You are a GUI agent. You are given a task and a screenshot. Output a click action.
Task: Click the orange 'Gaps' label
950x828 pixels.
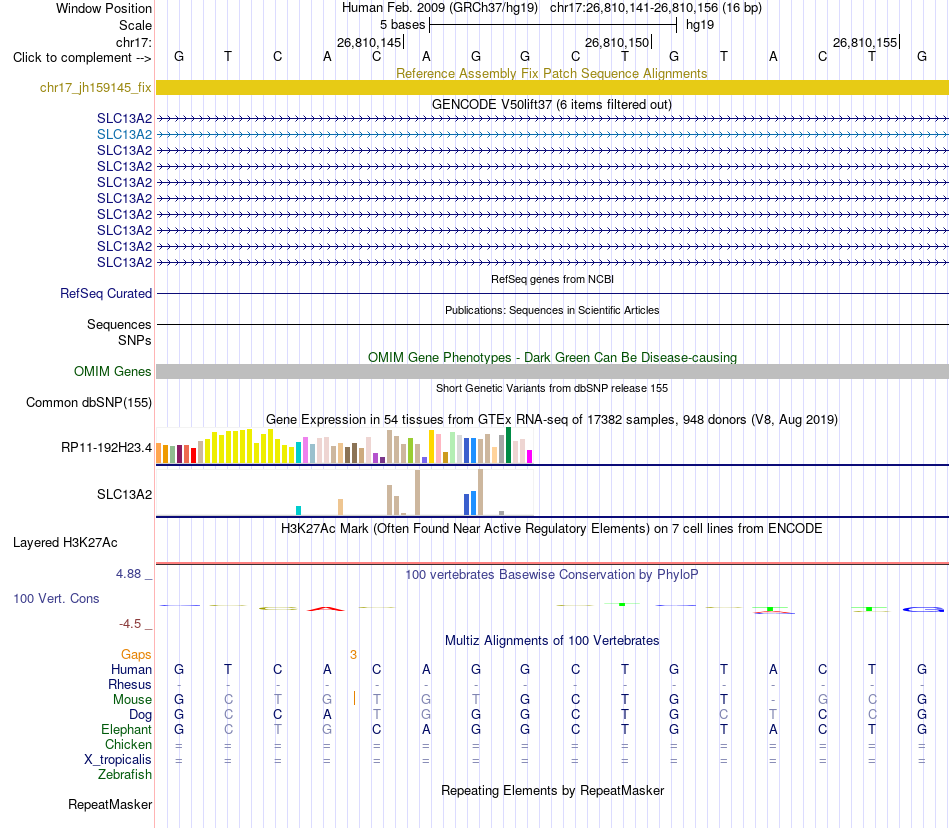click(x=136, y=654)
